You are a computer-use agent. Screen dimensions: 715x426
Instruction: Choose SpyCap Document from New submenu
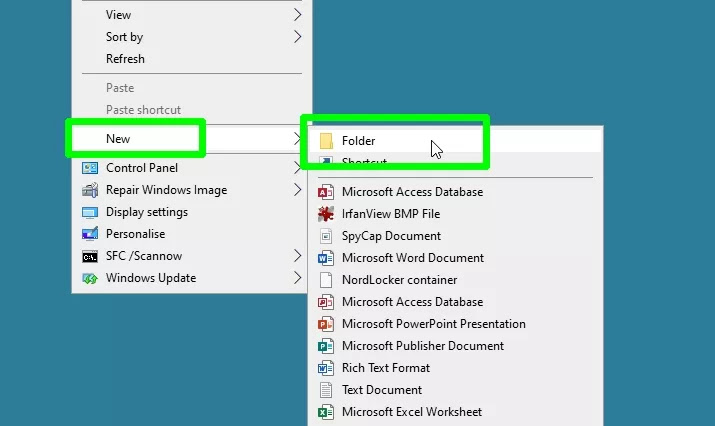pyautogui.click(x=455, y=236)
